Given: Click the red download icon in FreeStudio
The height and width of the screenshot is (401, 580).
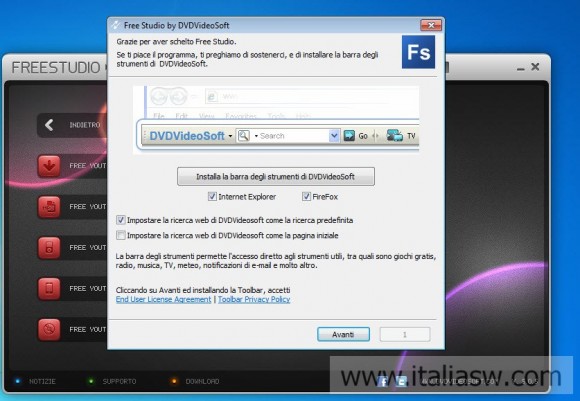Looking at the screenshot, I should (49, 166).
